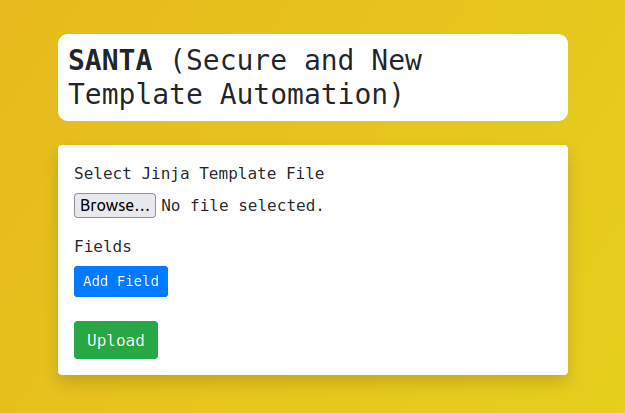Select the "Select Jinja Template File" label
This screenshot has width=625, height=413.
click(199, 174)
